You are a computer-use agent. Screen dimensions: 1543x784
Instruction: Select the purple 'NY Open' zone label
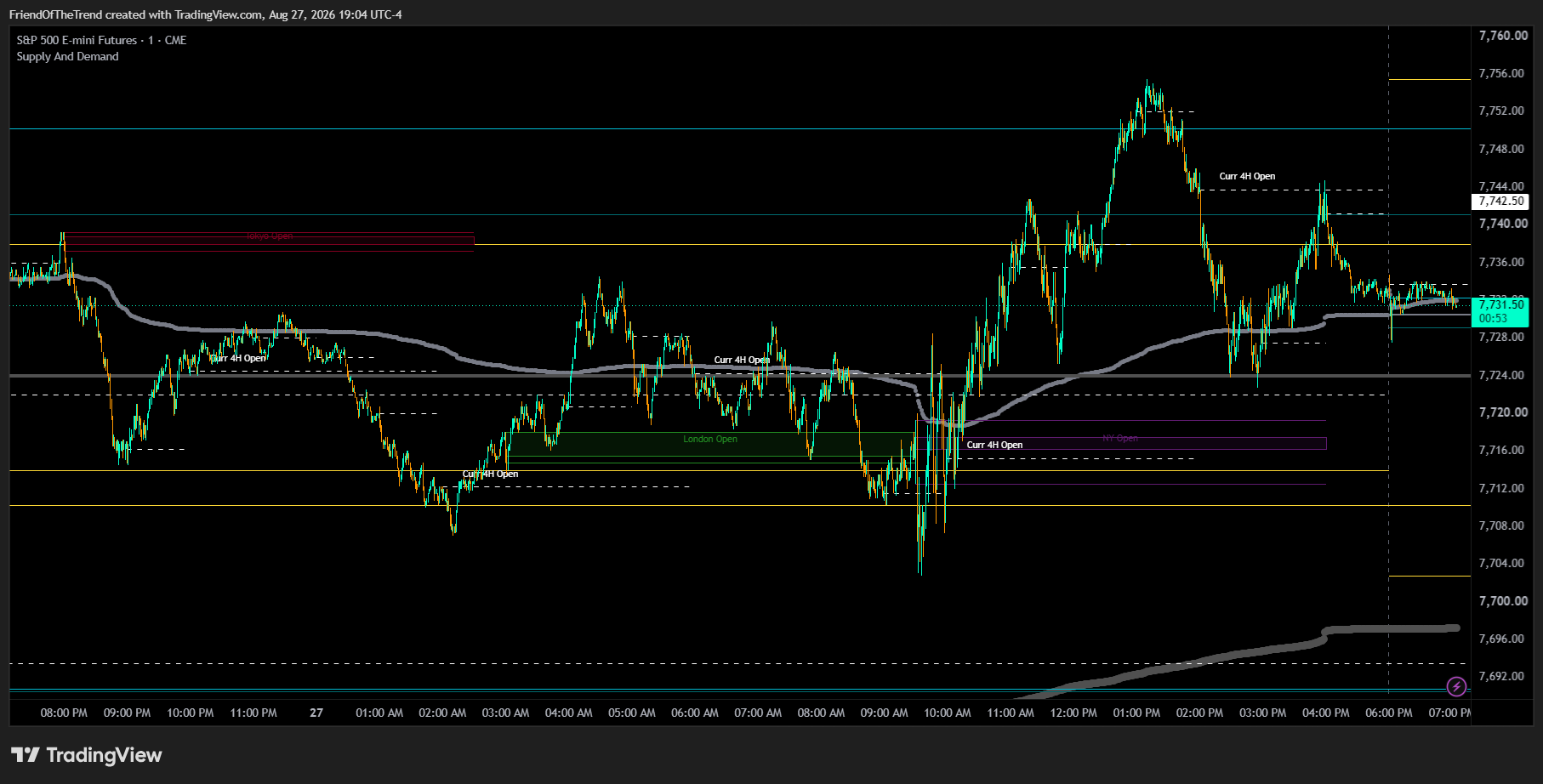point(1120,438)
